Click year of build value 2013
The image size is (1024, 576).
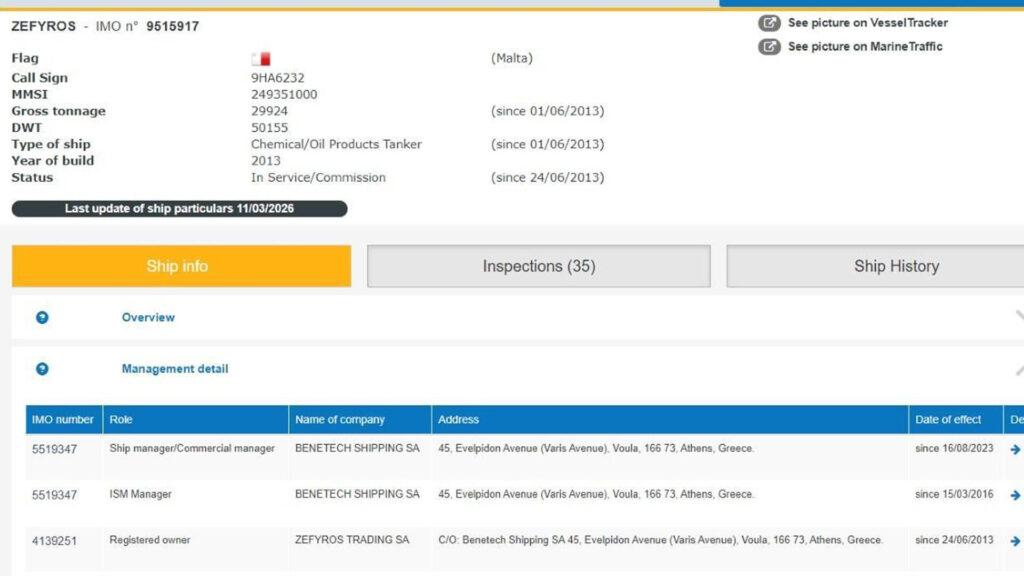(x=266, y=161)
